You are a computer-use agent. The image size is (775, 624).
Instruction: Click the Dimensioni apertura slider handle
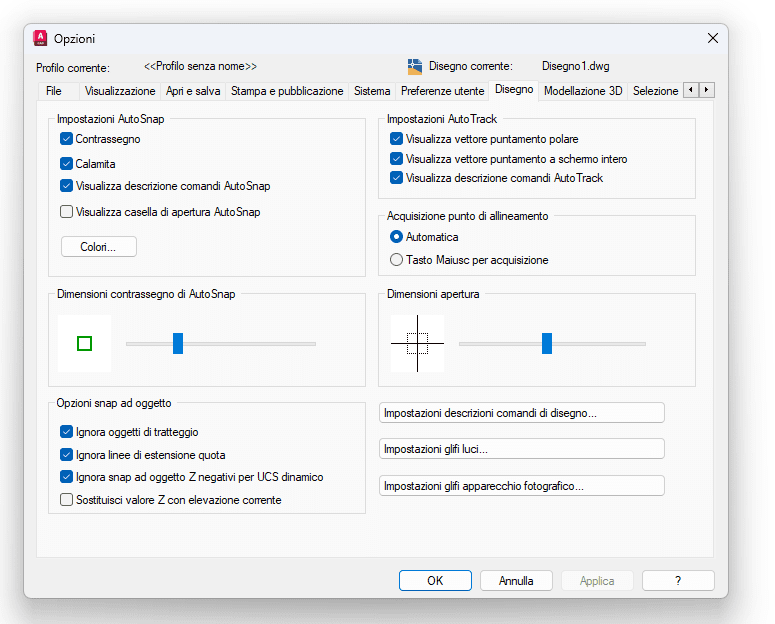(547, 343)
